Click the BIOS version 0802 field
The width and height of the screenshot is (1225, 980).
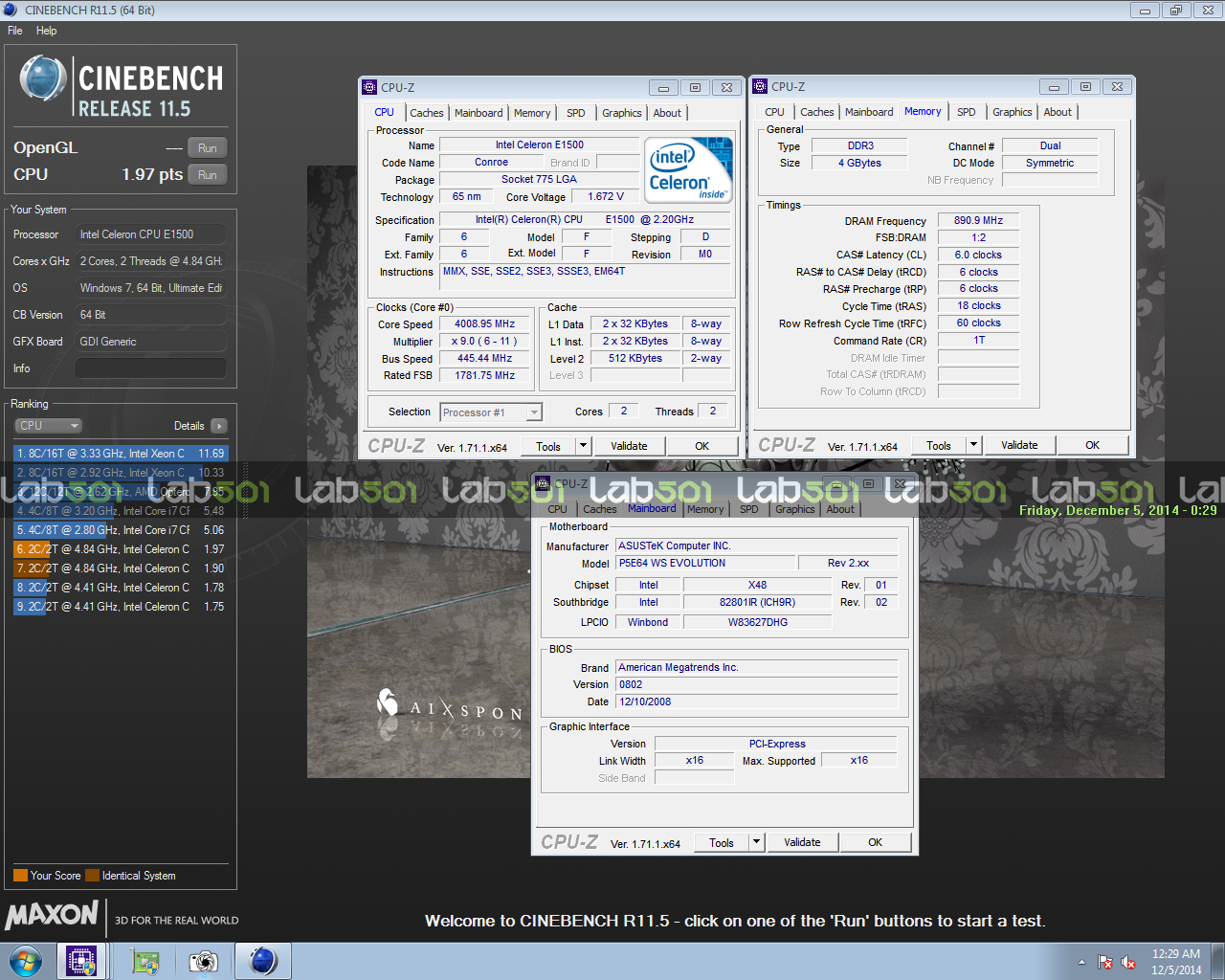tap(757, 684)
